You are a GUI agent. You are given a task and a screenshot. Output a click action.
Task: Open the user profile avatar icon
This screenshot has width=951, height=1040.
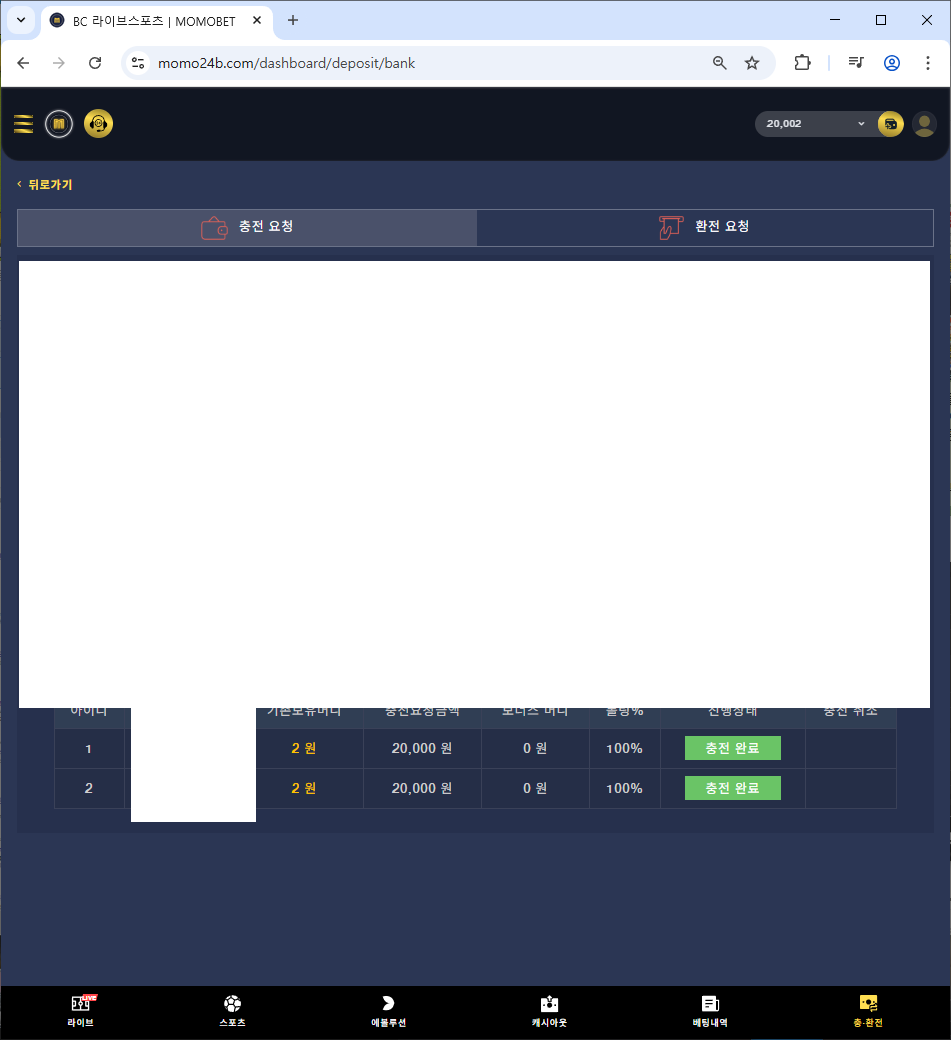924,124
